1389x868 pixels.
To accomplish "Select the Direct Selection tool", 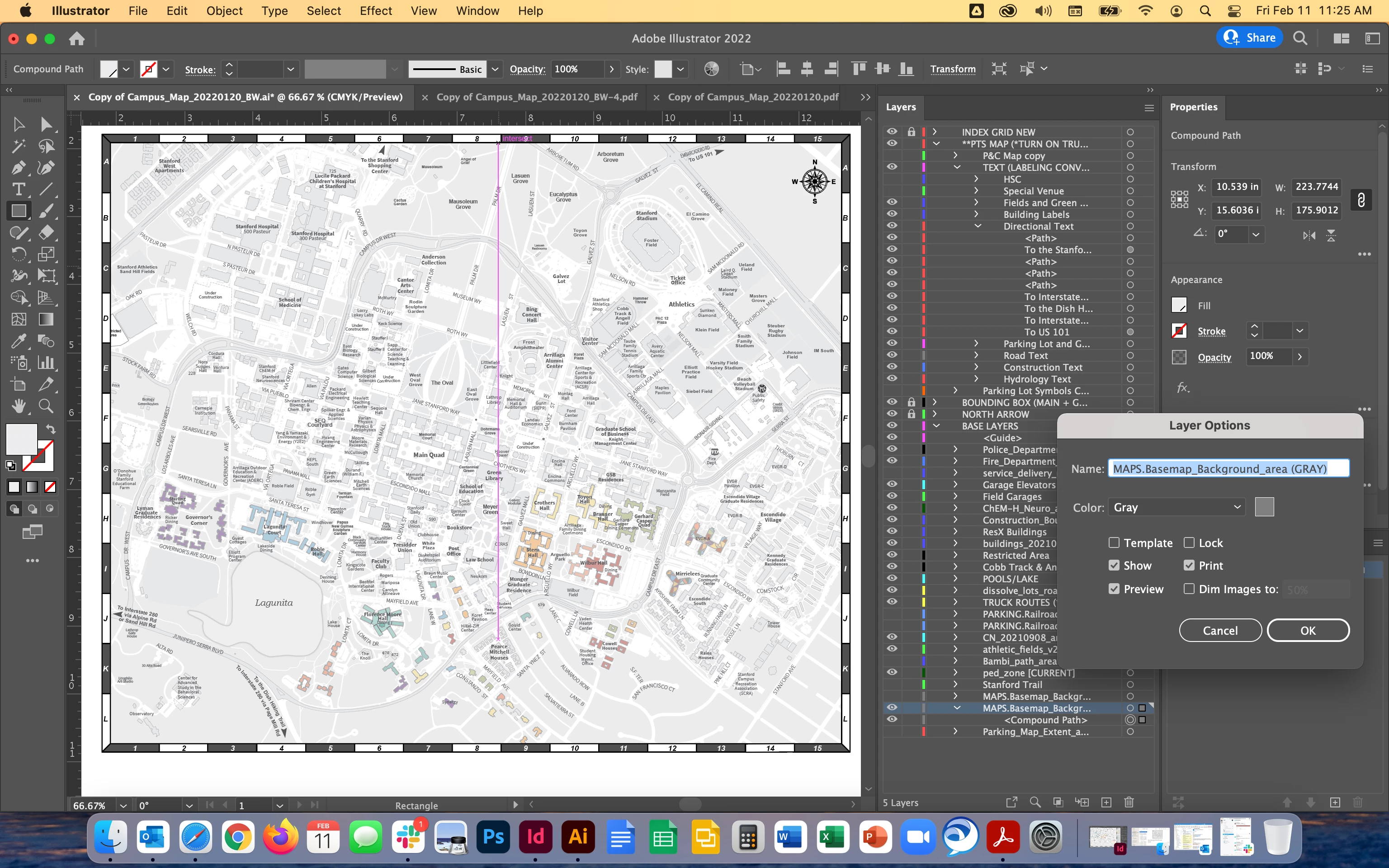I will pyautogui.click(x=46, y=124).
